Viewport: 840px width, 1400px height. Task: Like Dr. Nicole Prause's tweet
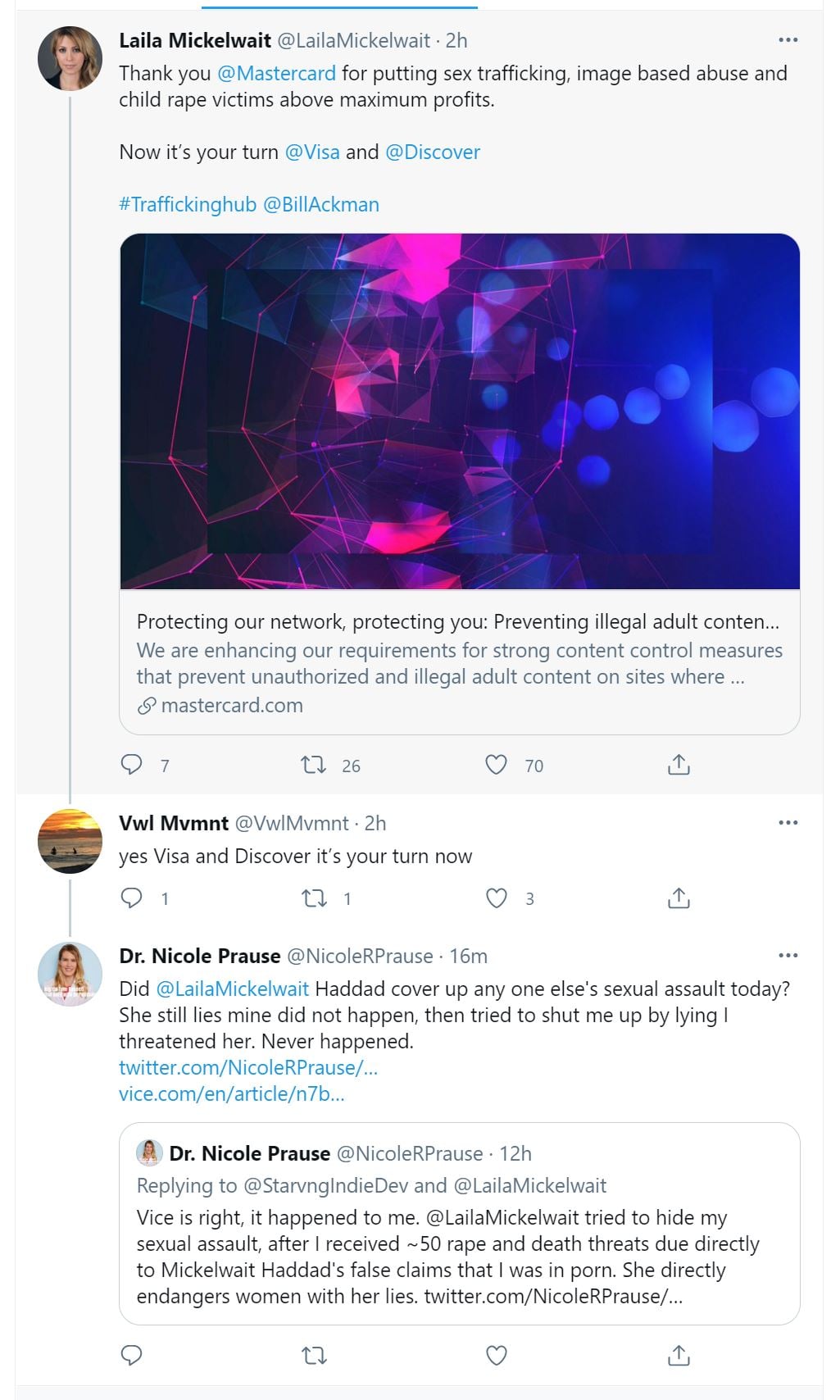point(496,1356)
